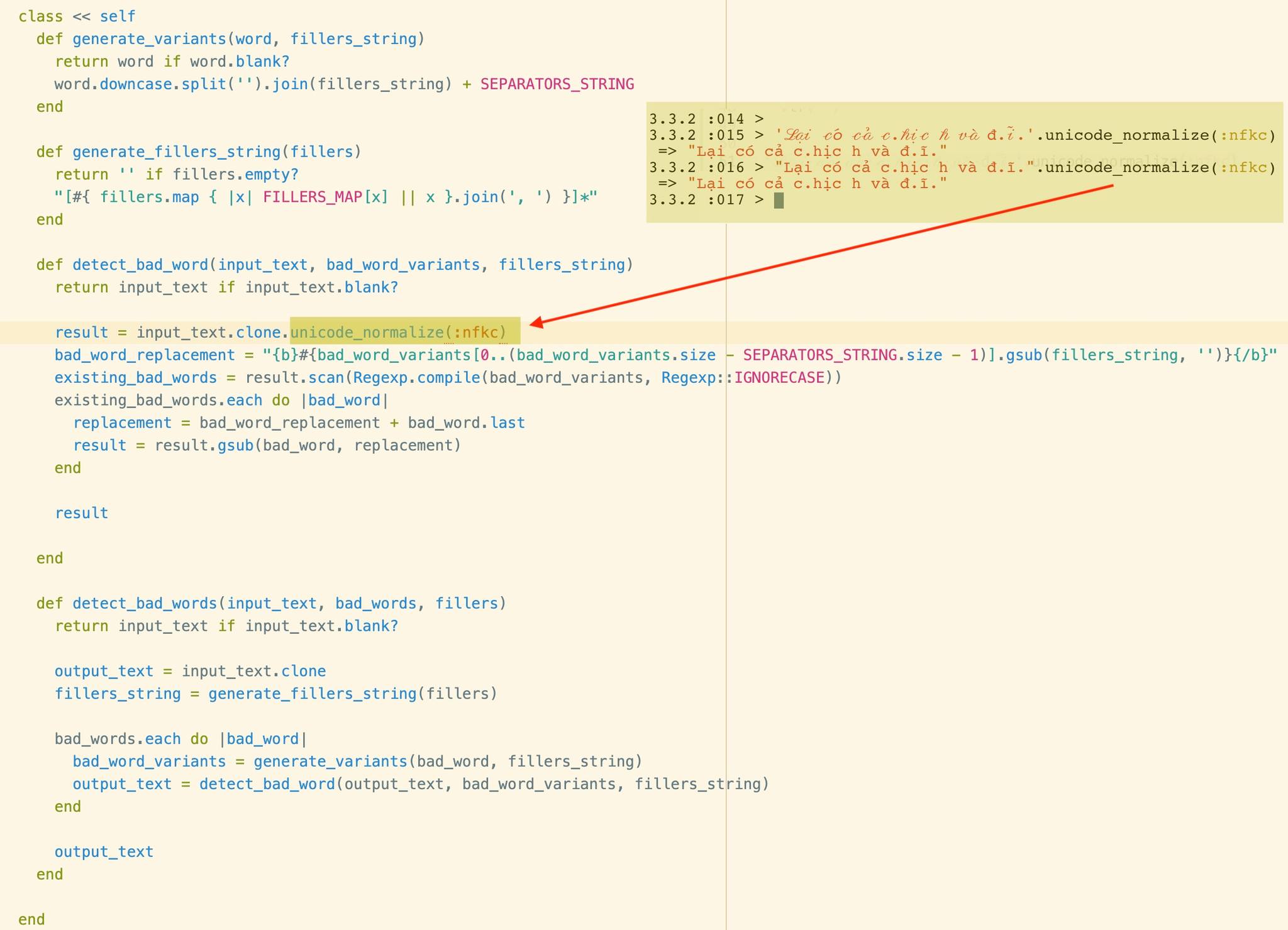The width and height of the screenshot is (1288, 930).
Task: Click the bad_word_replacement variable assignment
Action: point(145,355)
